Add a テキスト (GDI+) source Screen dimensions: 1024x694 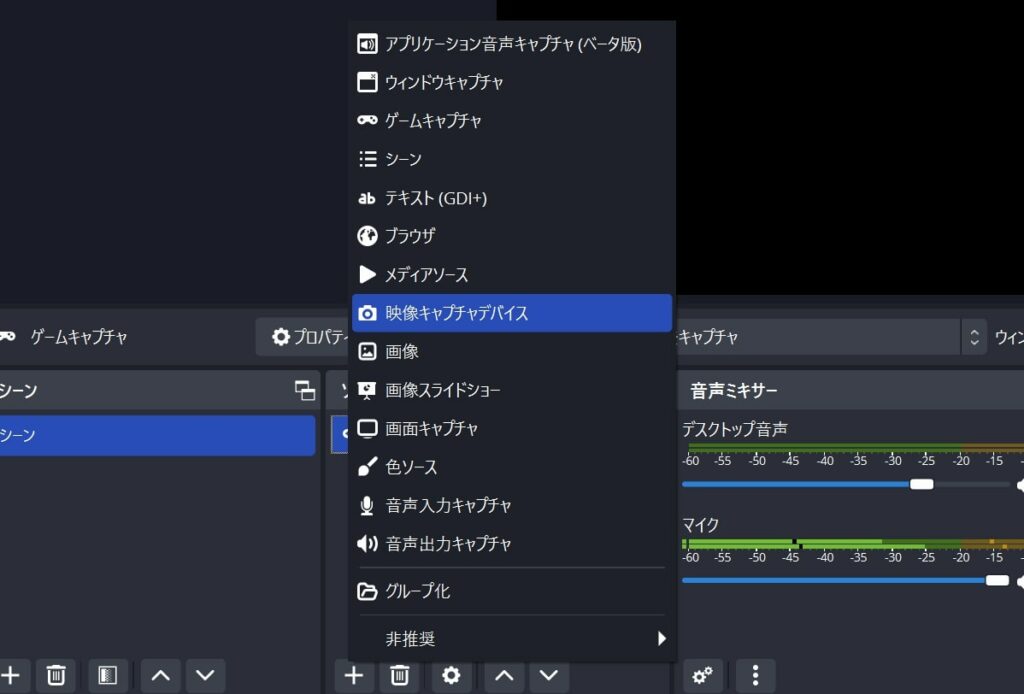(x=512, y=198)
